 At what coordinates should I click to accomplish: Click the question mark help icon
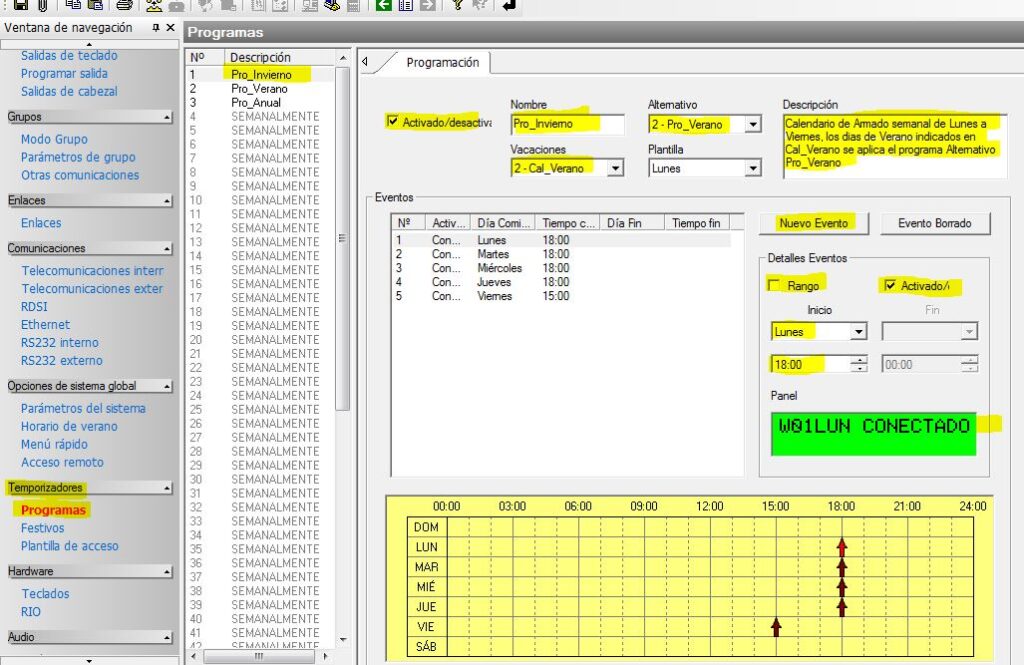pyautogui.click(x=457, y=5)
